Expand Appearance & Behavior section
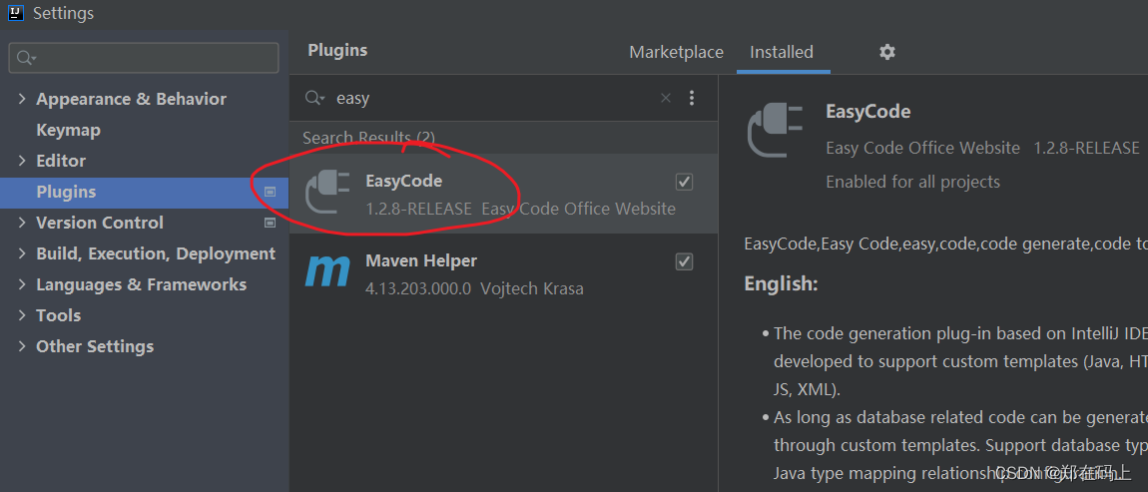Screen dimensions: 1148x492 pos(22,99)
